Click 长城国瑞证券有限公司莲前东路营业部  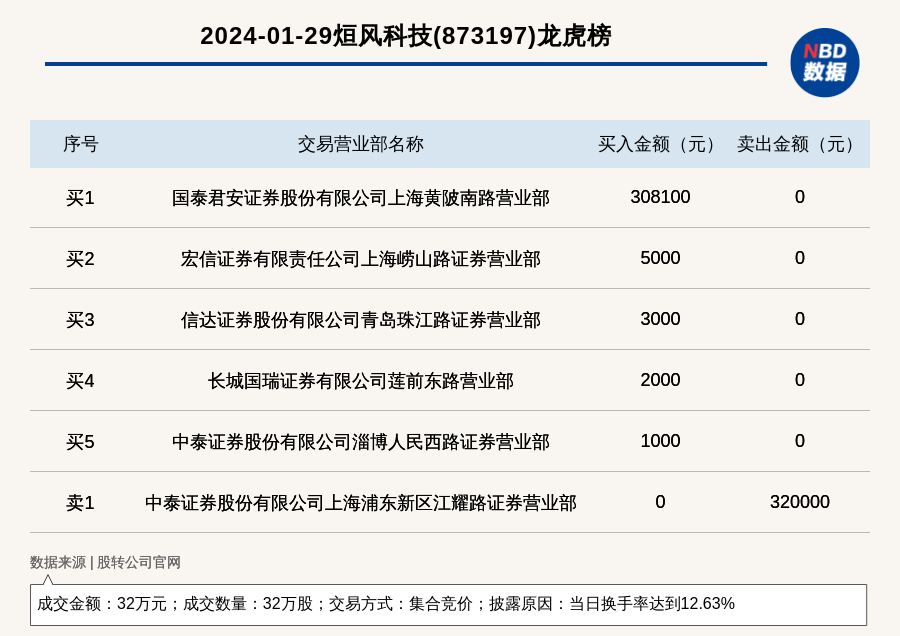pos(360,381)
